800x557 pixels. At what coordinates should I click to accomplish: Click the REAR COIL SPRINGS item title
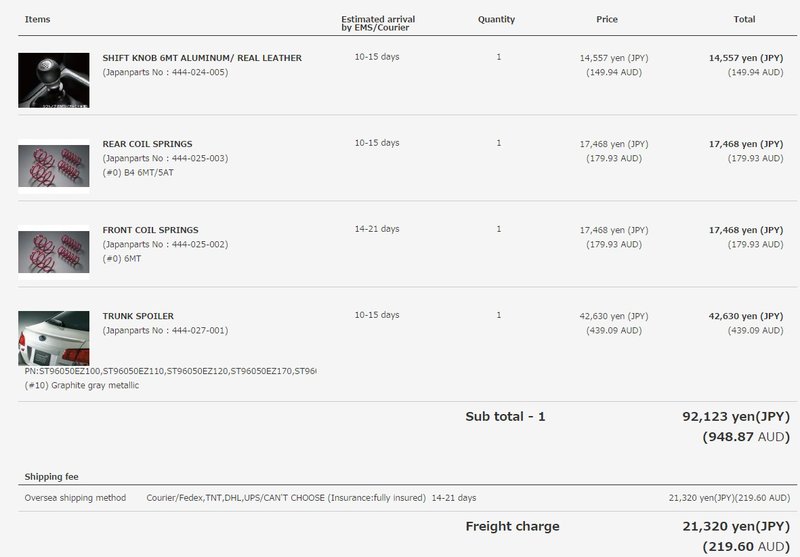click(147, 144)
